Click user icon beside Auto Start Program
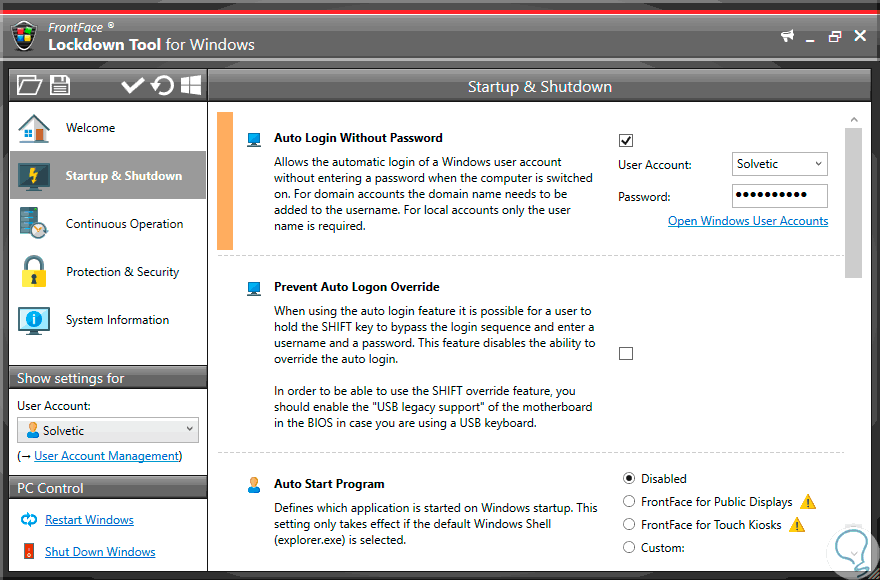 [x=254, y=485]
